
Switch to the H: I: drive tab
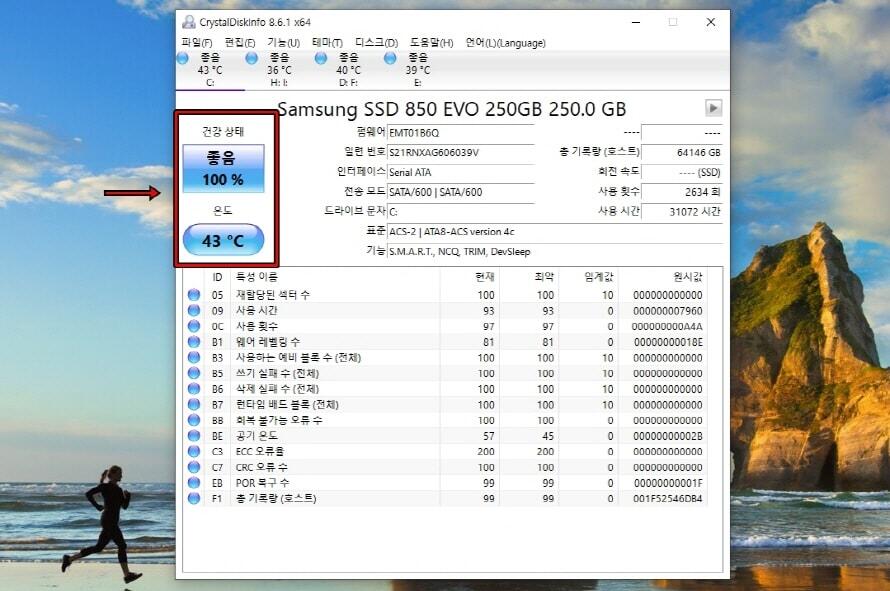point(279,70)
